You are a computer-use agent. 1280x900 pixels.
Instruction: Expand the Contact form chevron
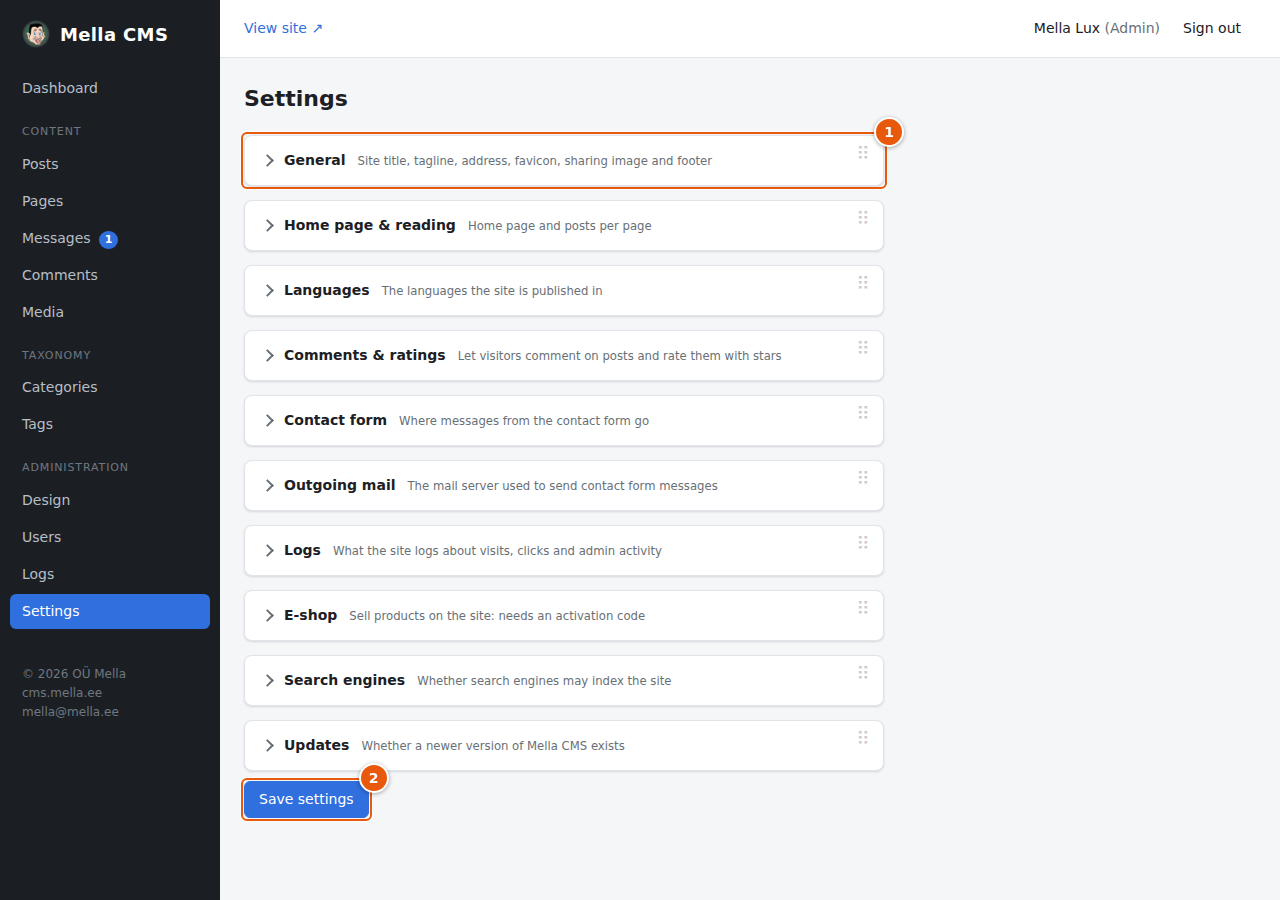click(269, 421)
